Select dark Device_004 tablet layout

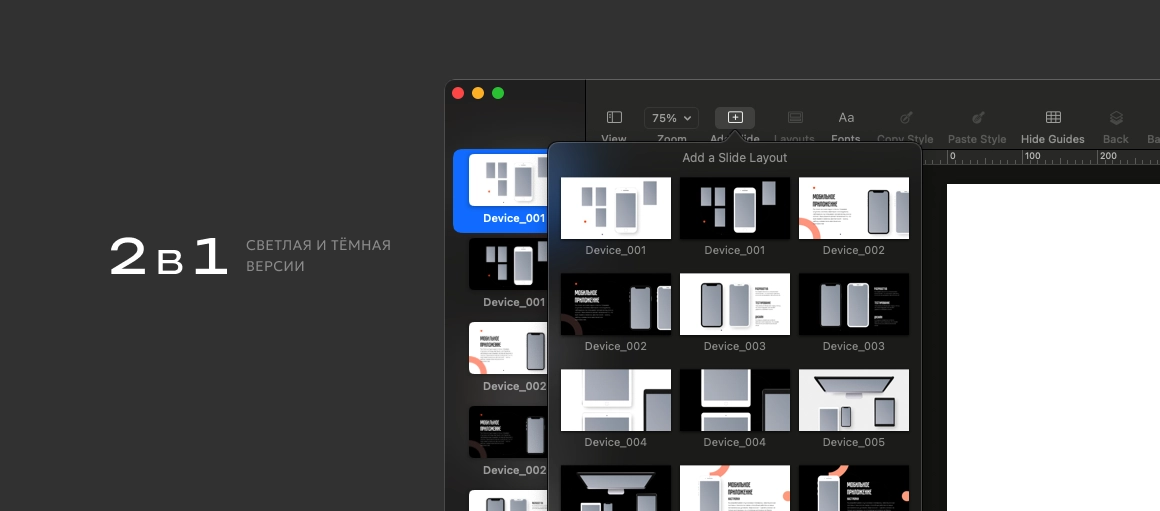[x=735, y=400]
